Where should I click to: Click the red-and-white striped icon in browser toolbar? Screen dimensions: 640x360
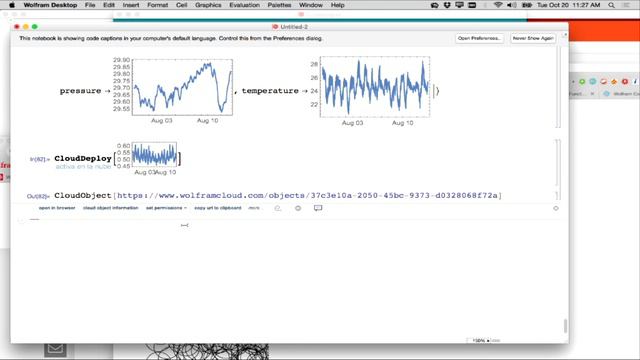(x=603, y=82)
